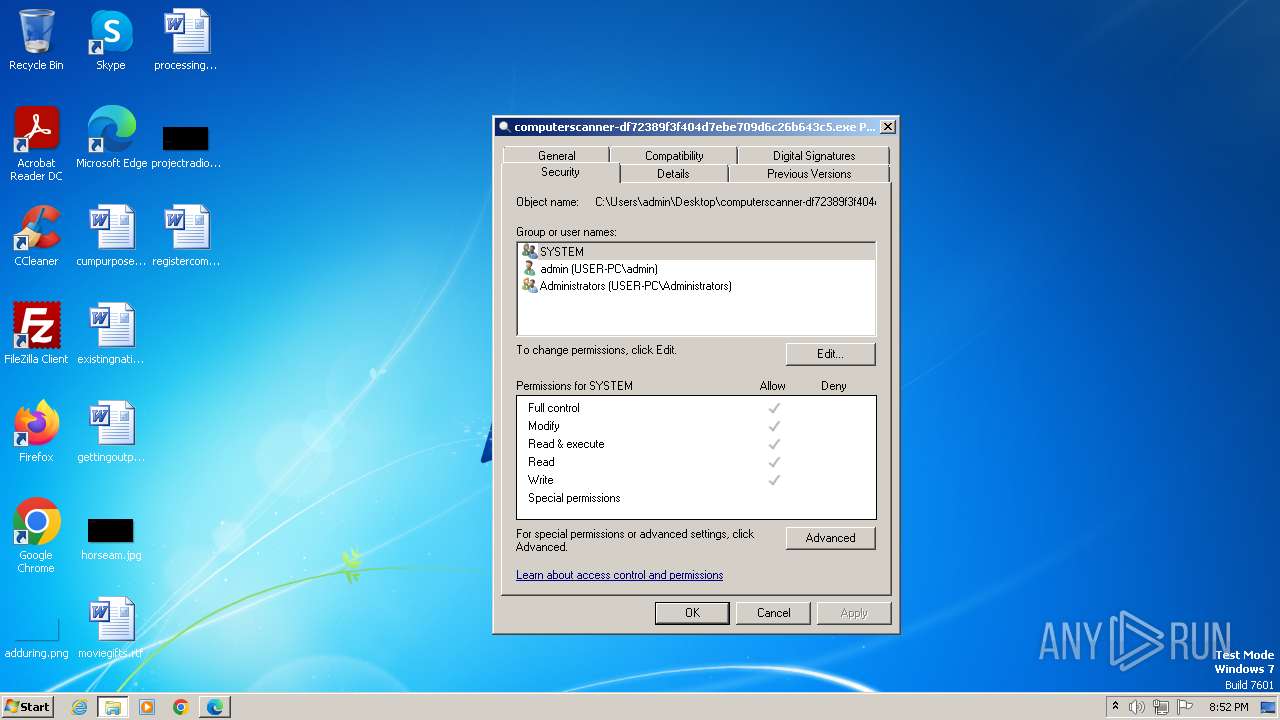Switch to the Compatibility tab
The image size is (1280, 720).
[674, 156]
